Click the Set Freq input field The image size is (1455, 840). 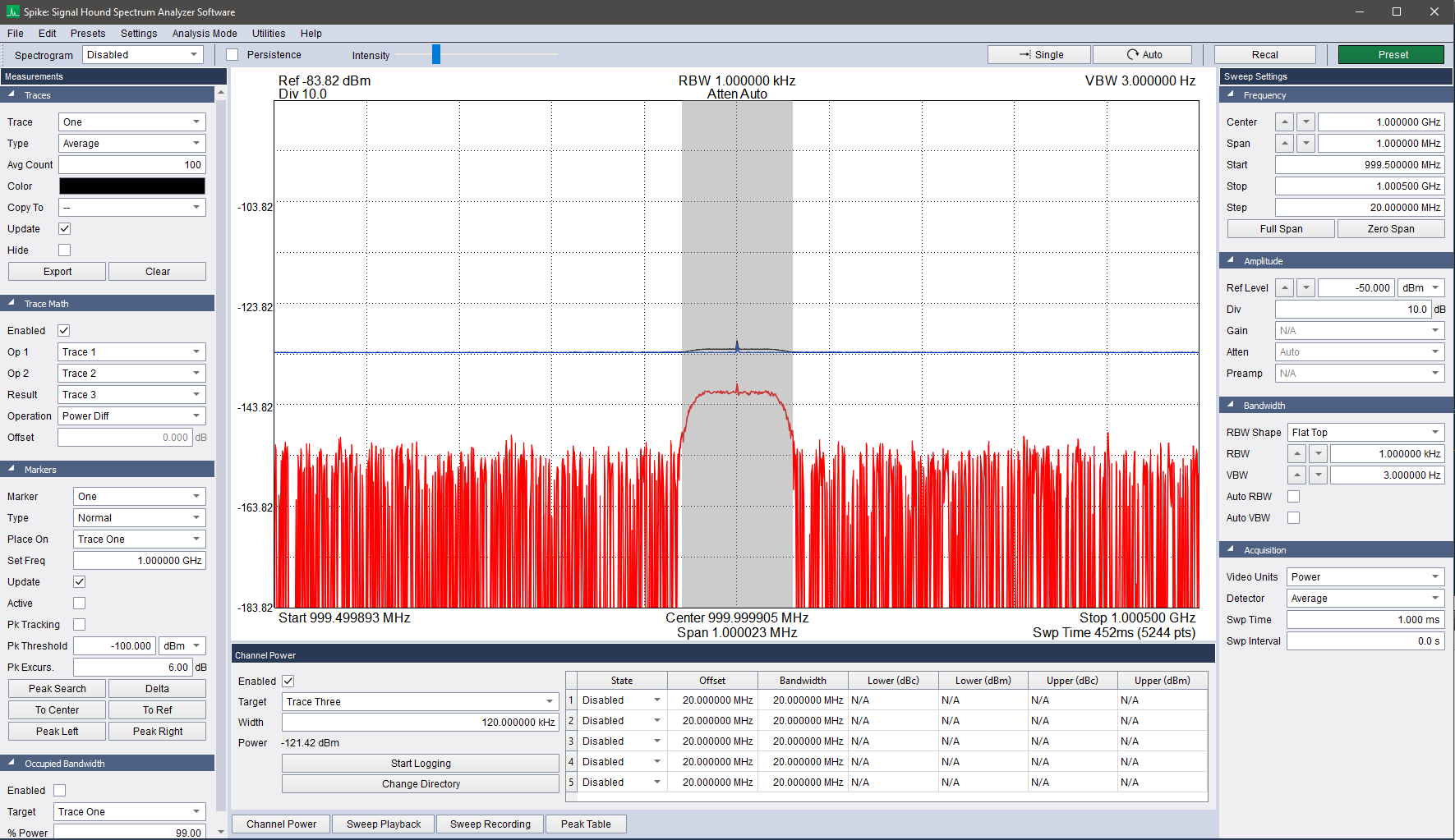pos(140,561)
